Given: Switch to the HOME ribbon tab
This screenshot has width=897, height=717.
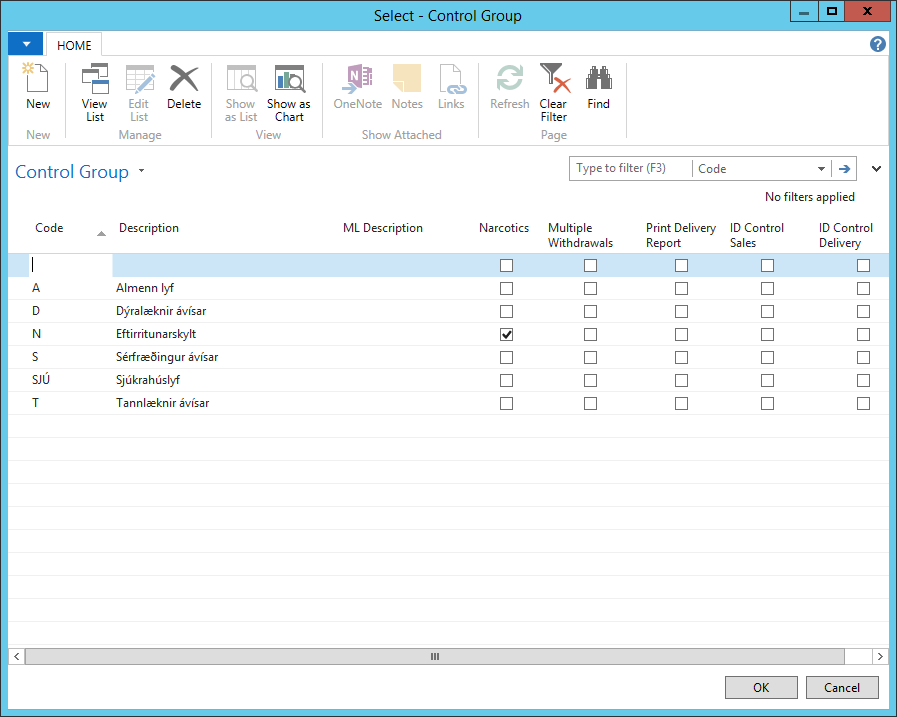Looking at the screenshot, I should 74,46.
